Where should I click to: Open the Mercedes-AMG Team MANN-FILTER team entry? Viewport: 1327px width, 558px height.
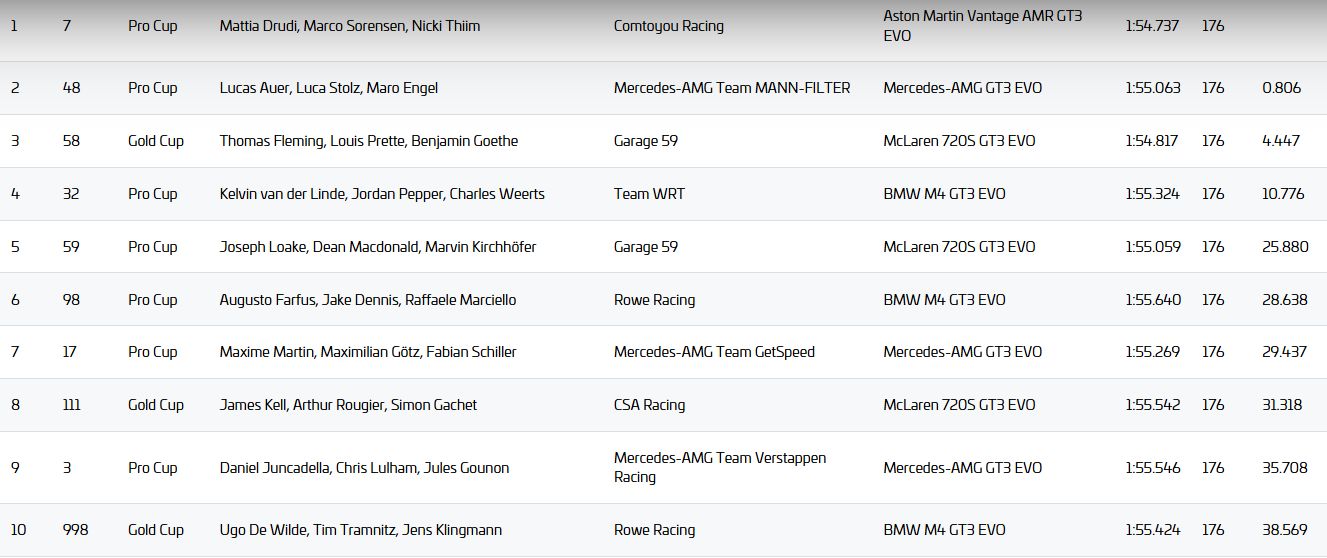(731, 88)
